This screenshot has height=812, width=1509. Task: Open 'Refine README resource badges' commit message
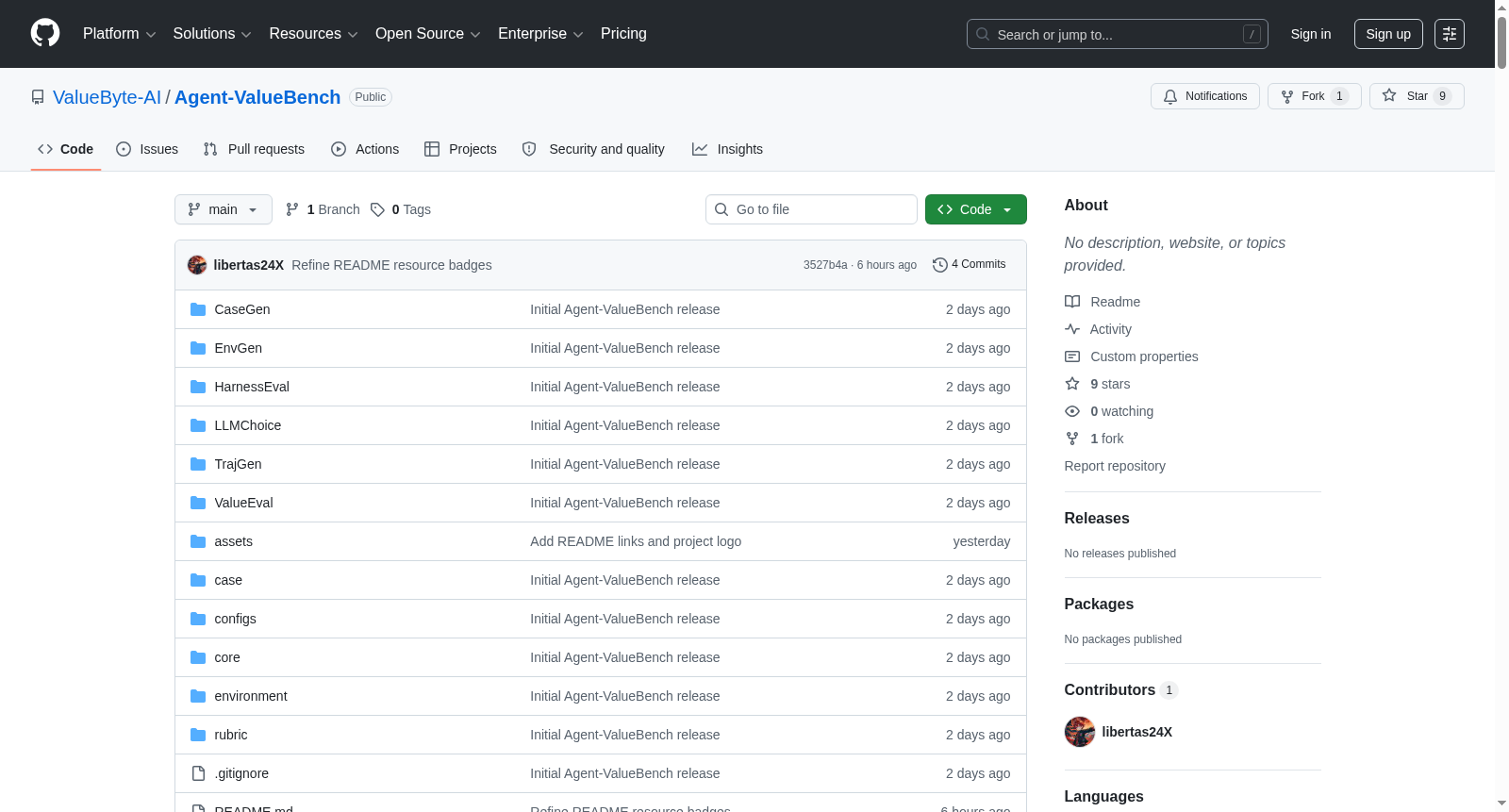click(x=391, y=265)
